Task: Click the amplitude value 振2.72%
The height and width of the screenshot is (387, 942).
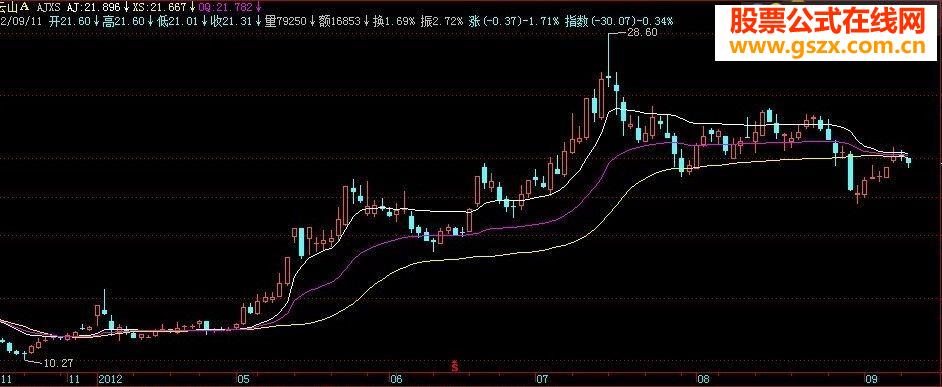Action: point(442,21)
